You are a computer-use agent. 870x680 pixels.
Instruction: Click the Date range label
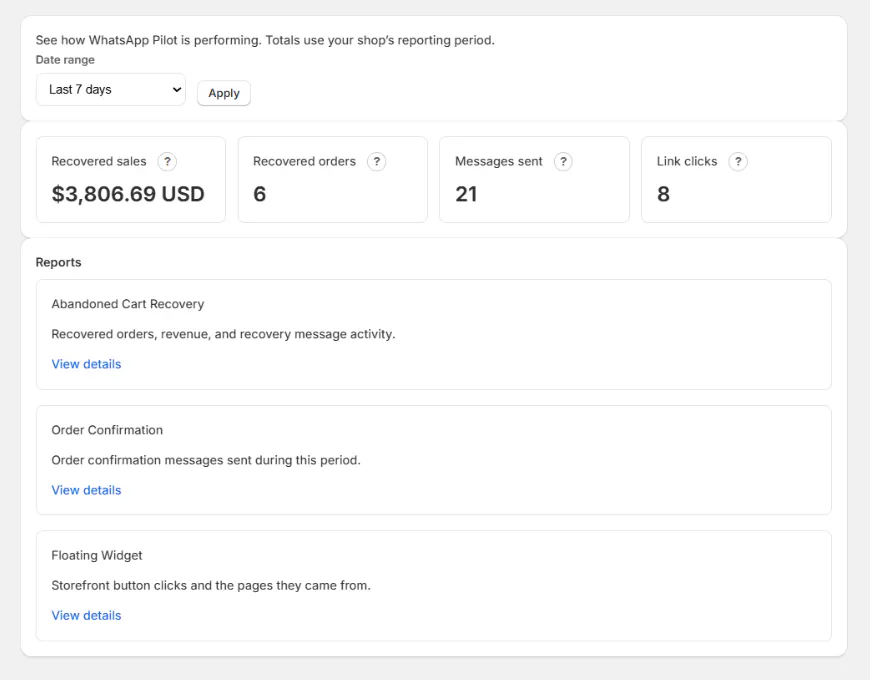pos(65,60)
